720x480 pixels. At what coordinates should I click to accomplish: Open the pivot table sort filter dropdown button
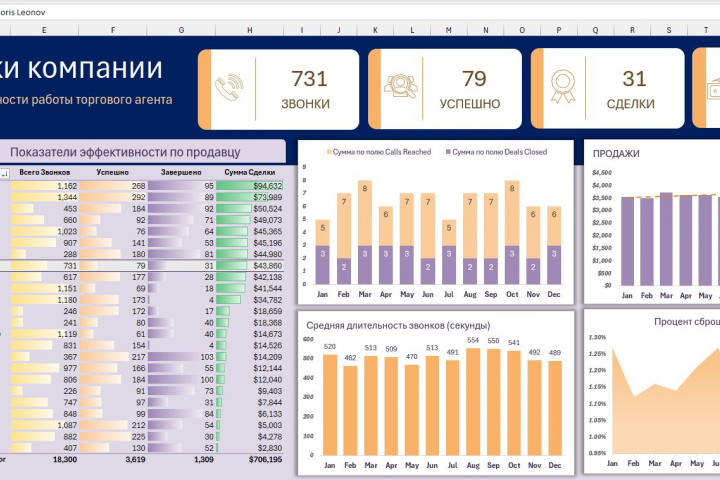pyautogui.click(x=5, y=174)
